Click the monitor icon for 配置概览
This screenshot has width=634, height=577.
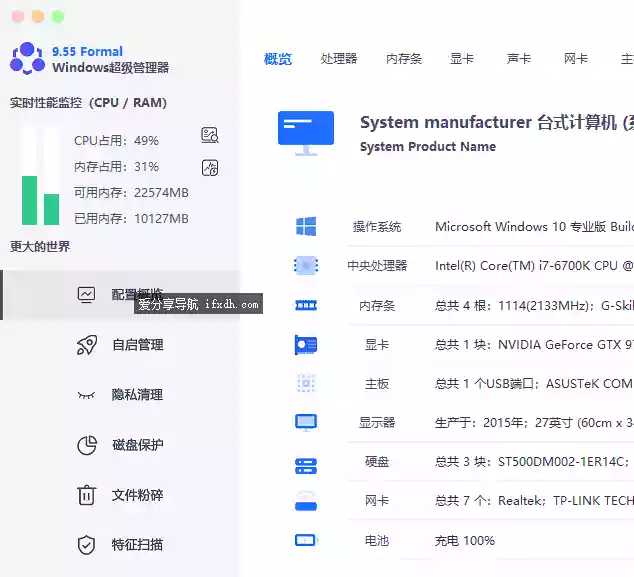(87, 295)
